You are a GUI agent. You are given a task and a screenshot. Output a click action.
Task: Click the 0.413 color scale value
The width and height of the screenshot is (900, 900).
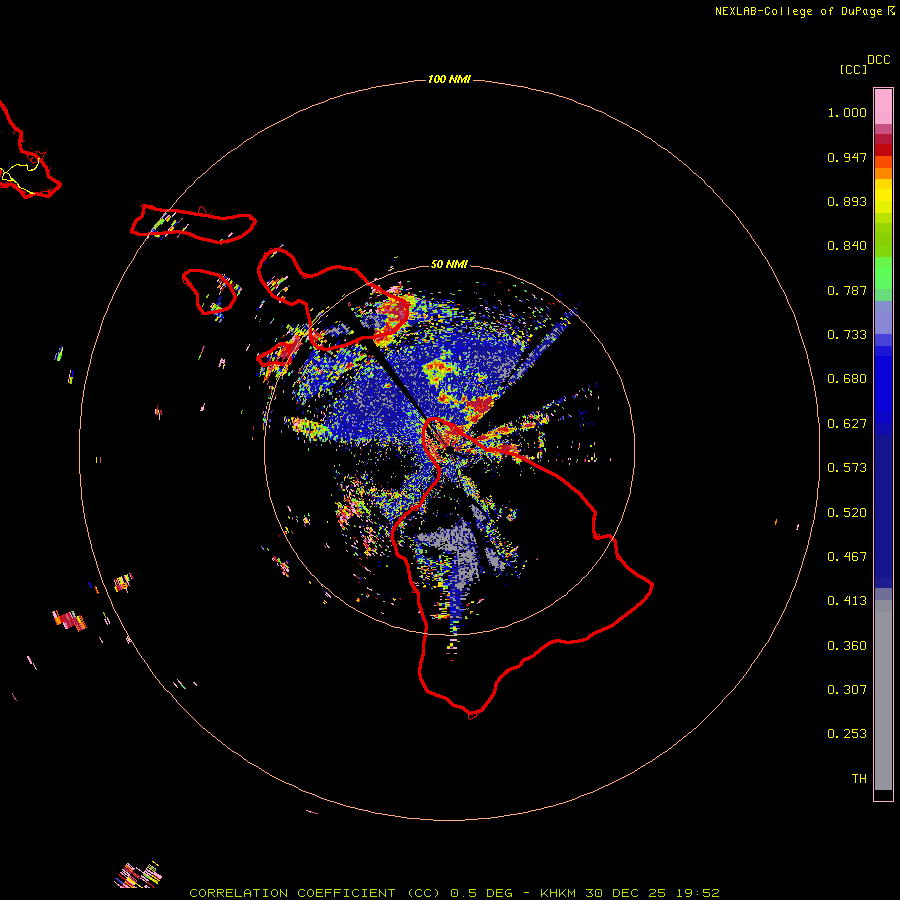[x=847, y=601]
